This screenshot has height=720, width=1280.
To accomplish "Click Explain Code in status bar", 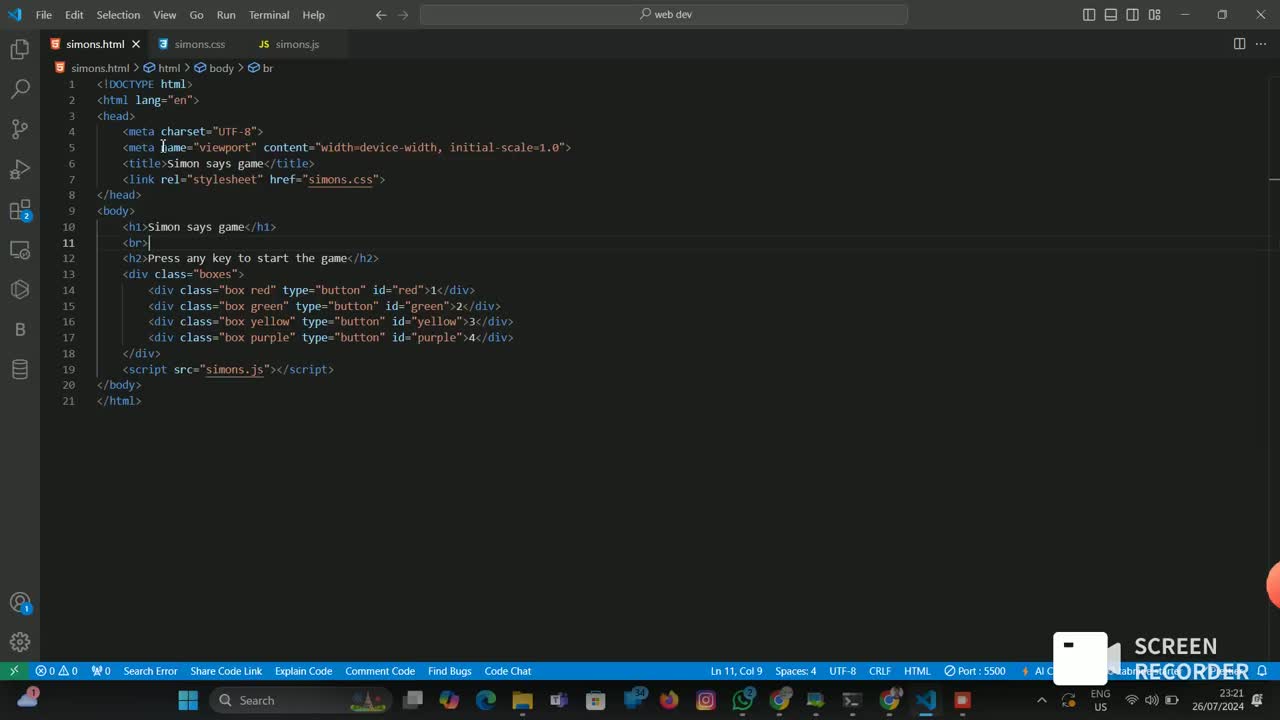I will (x=303, y=671).
